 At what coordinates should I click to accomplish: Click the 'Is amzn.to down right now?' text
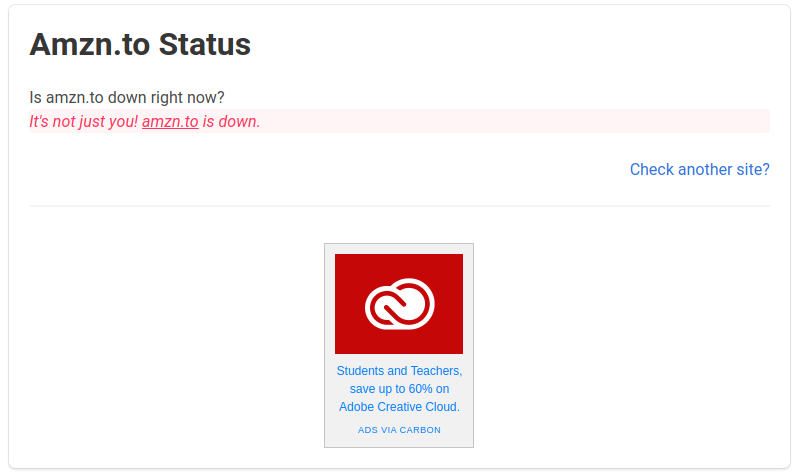127,97
